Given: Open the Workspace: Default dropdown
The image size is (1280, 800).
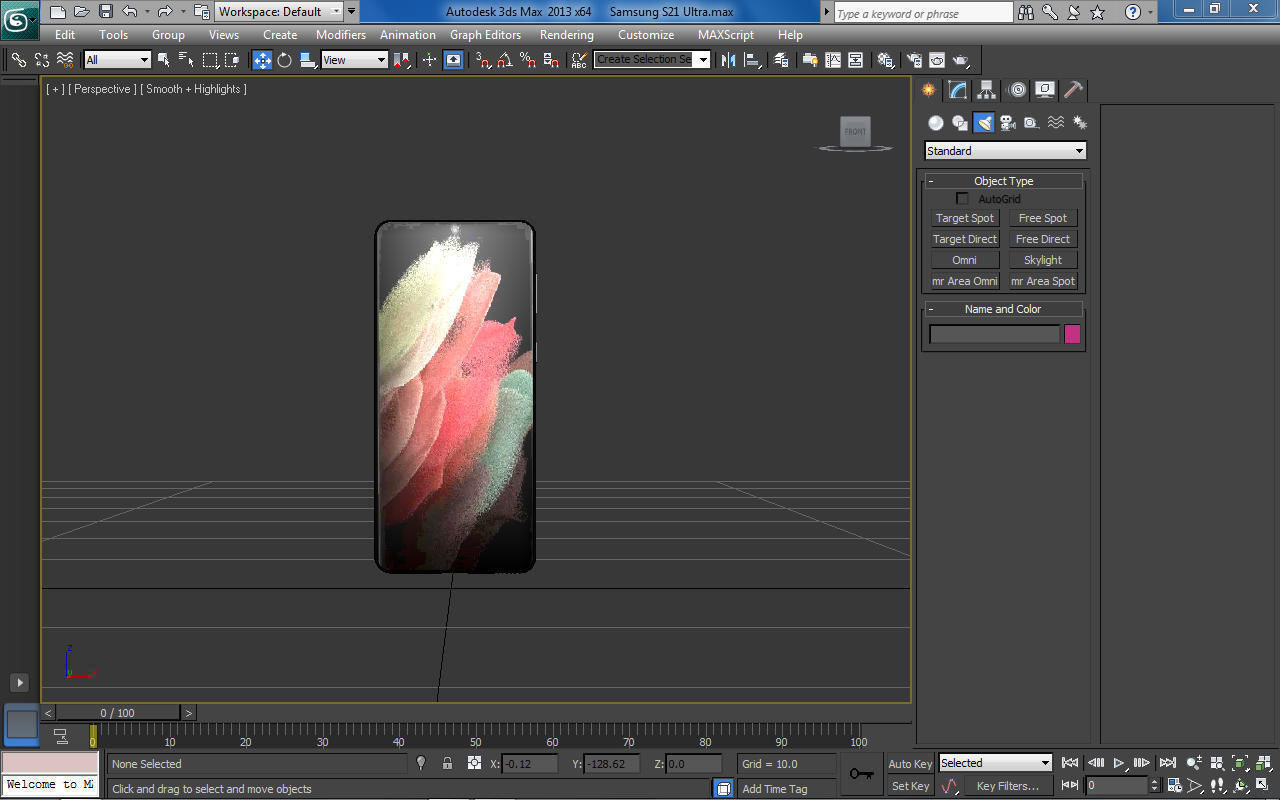Looking at the screenshot, I should (x=280, y=12).
